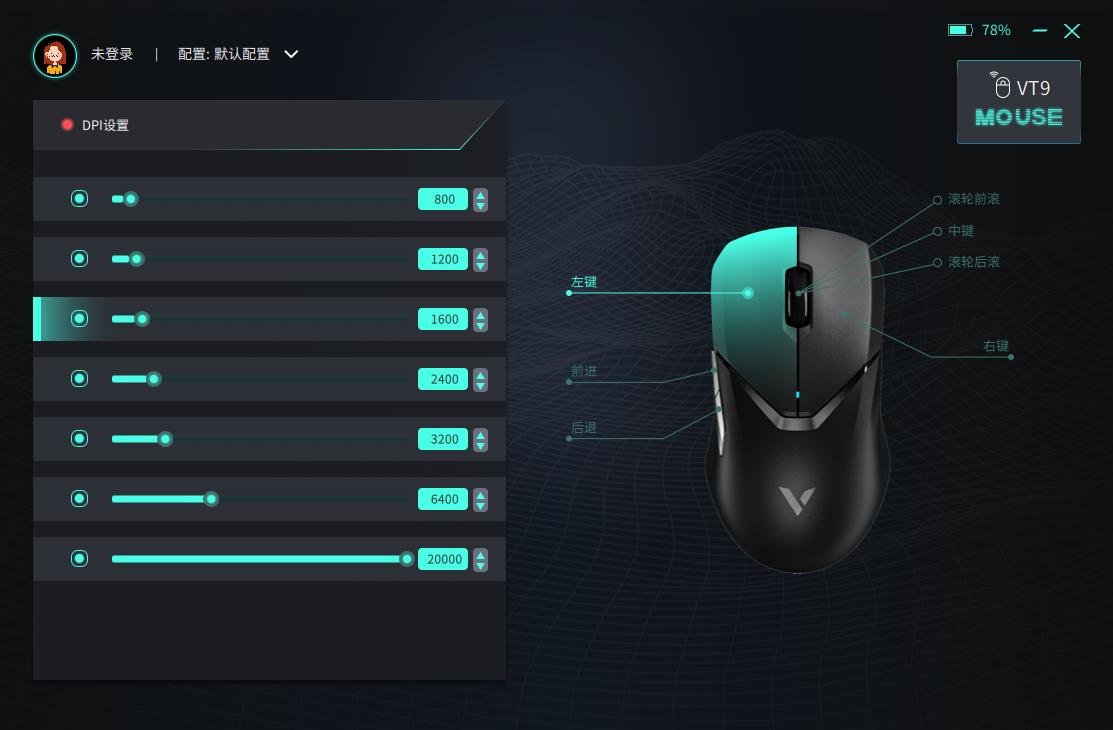Select the 滚轮后滚 scroll-down marker
The width and height of the screenshot is (1113, 730).
point(937,263)
